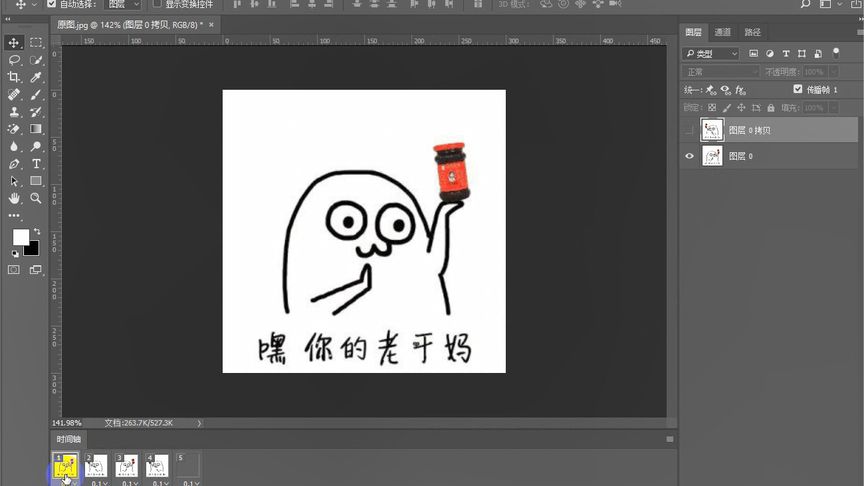Select the Hand tool
This screenshot has width=864, height=486.
(14, 198)
